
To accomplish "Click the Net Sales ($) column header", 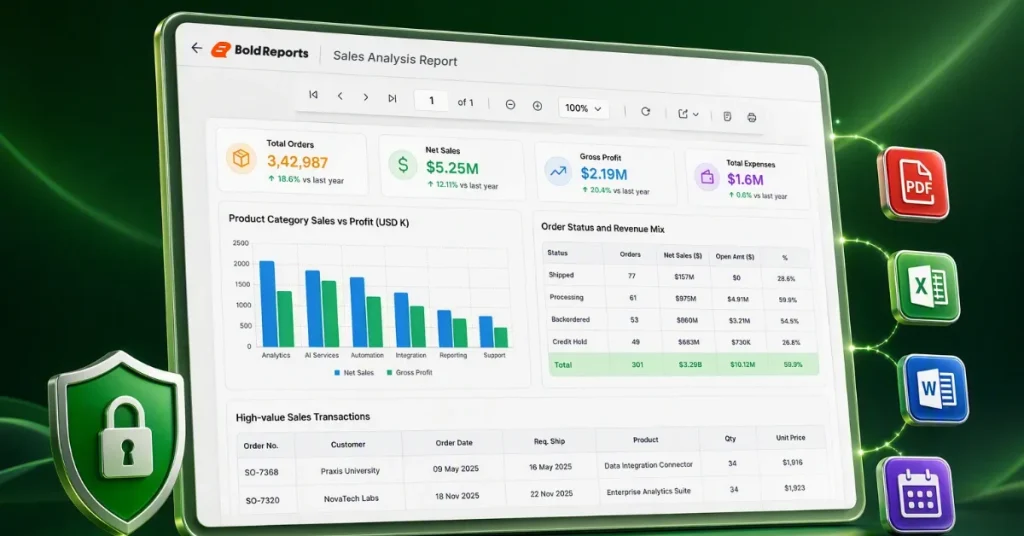I will tap(683, 255).
